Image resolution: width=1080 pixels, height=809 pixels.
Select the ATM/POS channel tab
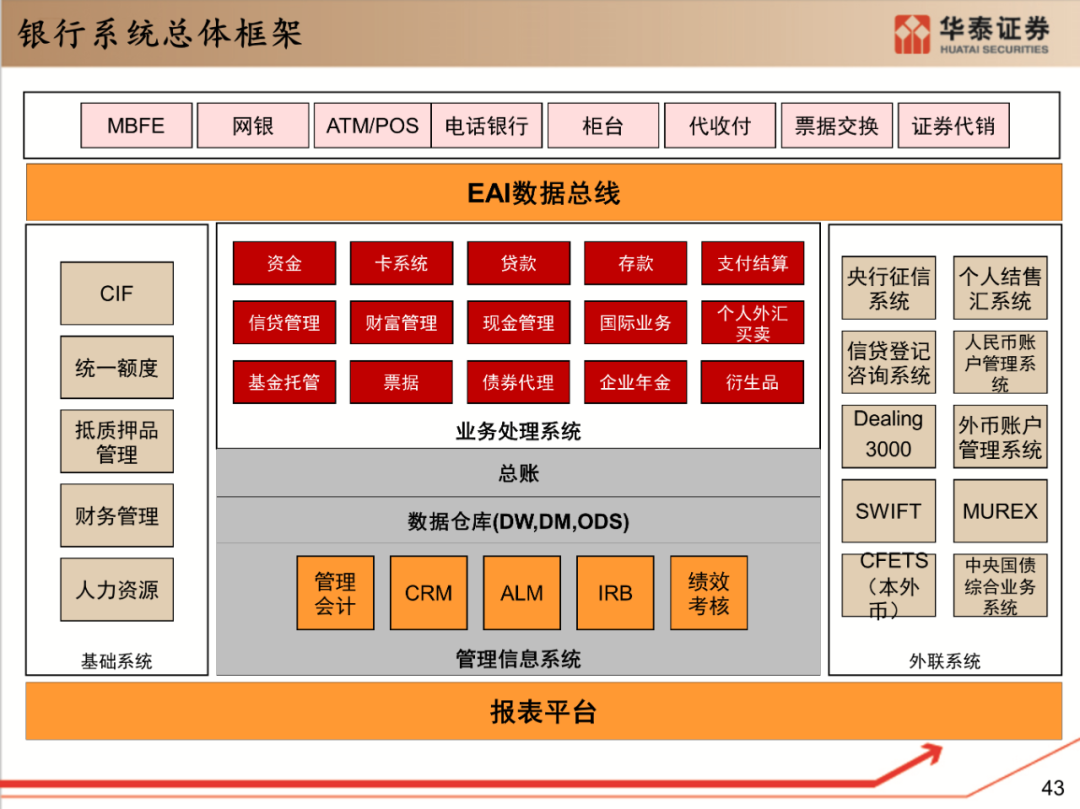[371, 125]
